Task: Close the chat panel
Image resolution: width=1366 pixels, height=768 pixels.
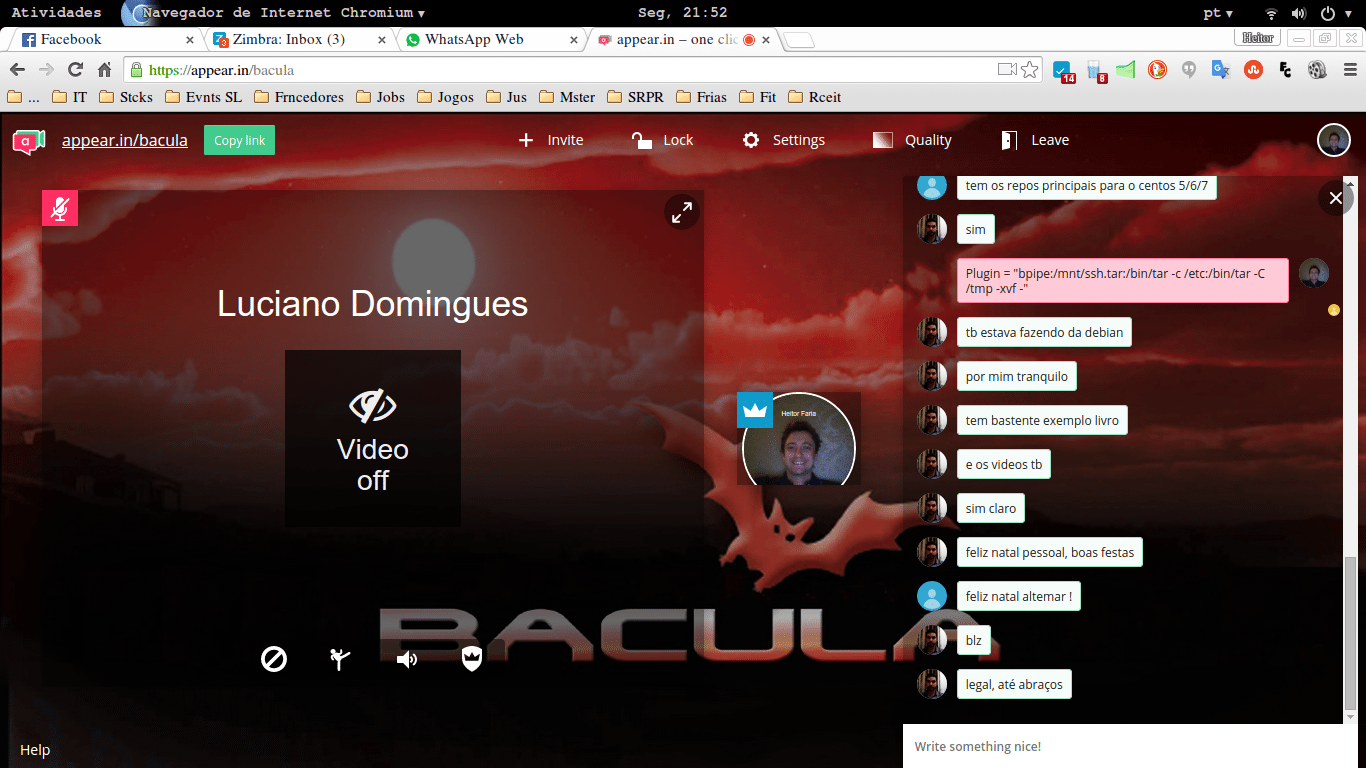Action: [1335, 198]
